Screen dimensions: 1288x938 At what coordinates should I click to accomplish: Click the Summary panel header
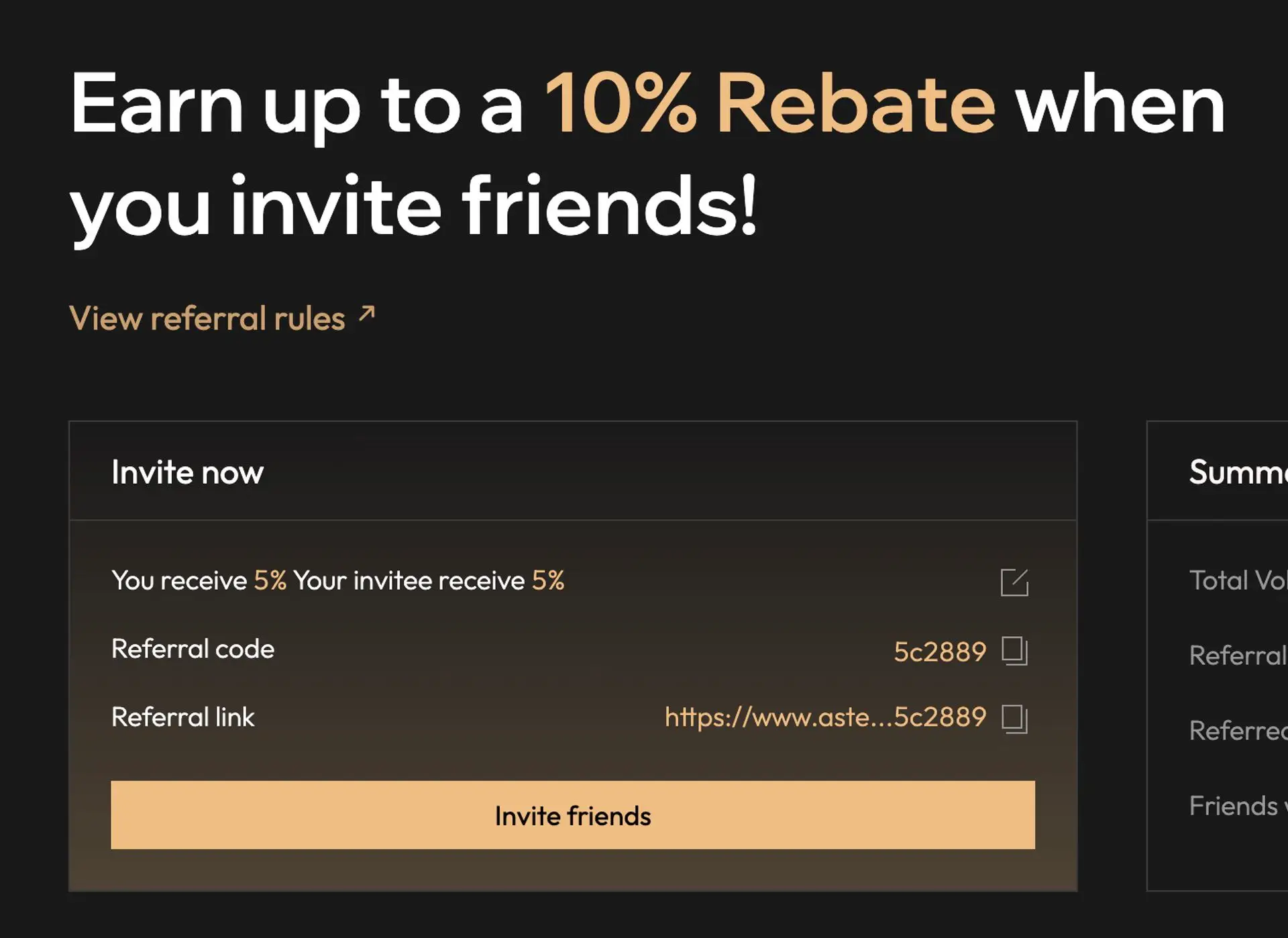(x=1236, y=472)
